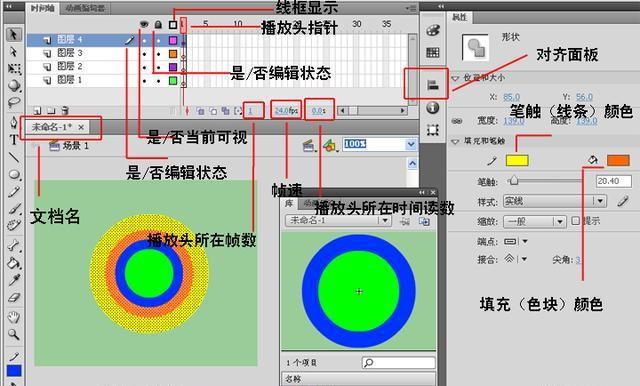
Task: Open the 端点 cap dropdown
Action: [516, 241]
